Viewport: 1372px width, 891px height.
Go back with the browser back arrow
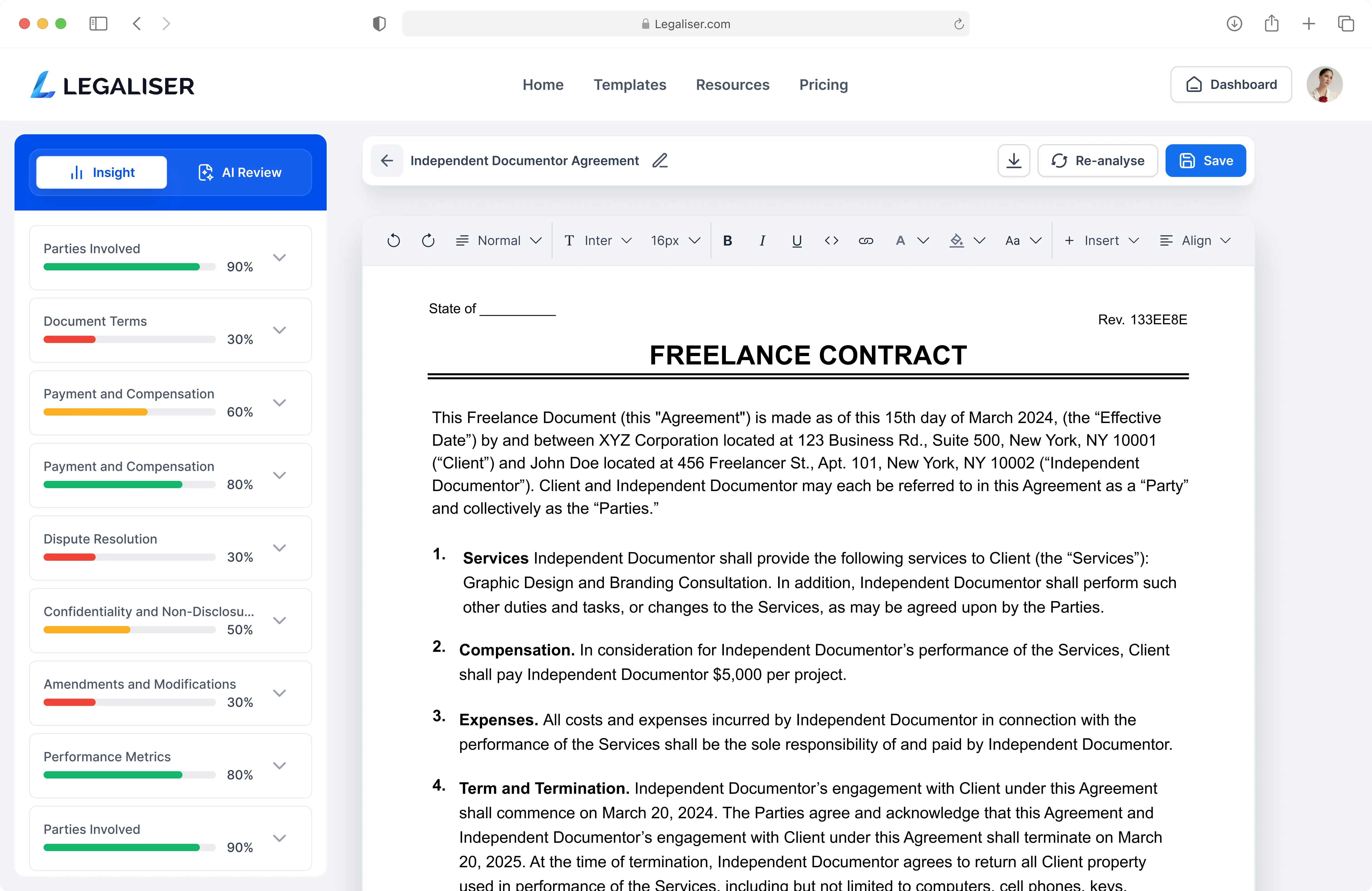pyautogui.click(x=137, y=24)
